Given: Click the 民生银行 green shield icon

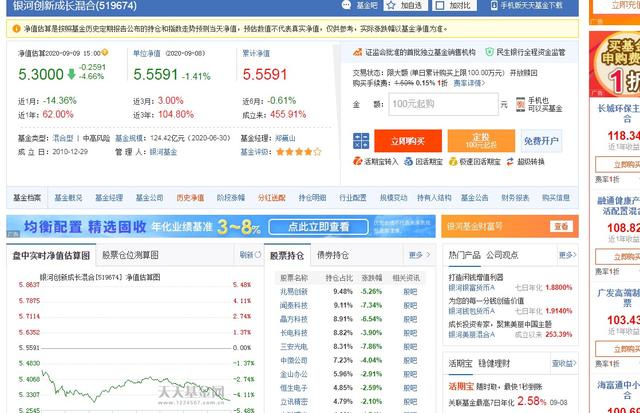Looking at the screenshot, I should pos(489,50).
